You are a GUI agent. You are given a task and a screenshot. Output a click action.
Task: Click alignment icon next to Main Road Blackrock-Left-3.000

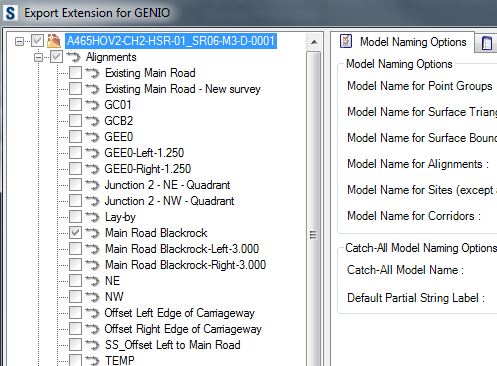[x=92, y=249]
